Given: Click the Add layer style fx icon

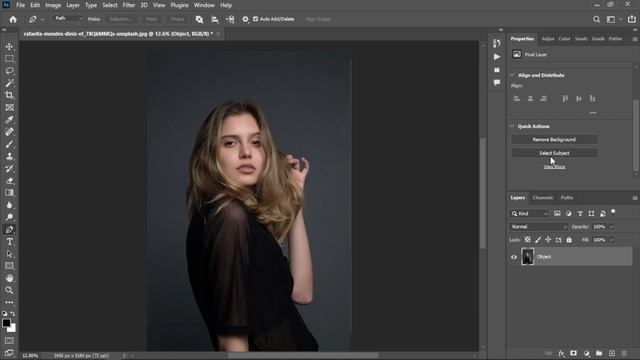Looking at the screenshot, I should coord(561,353).
